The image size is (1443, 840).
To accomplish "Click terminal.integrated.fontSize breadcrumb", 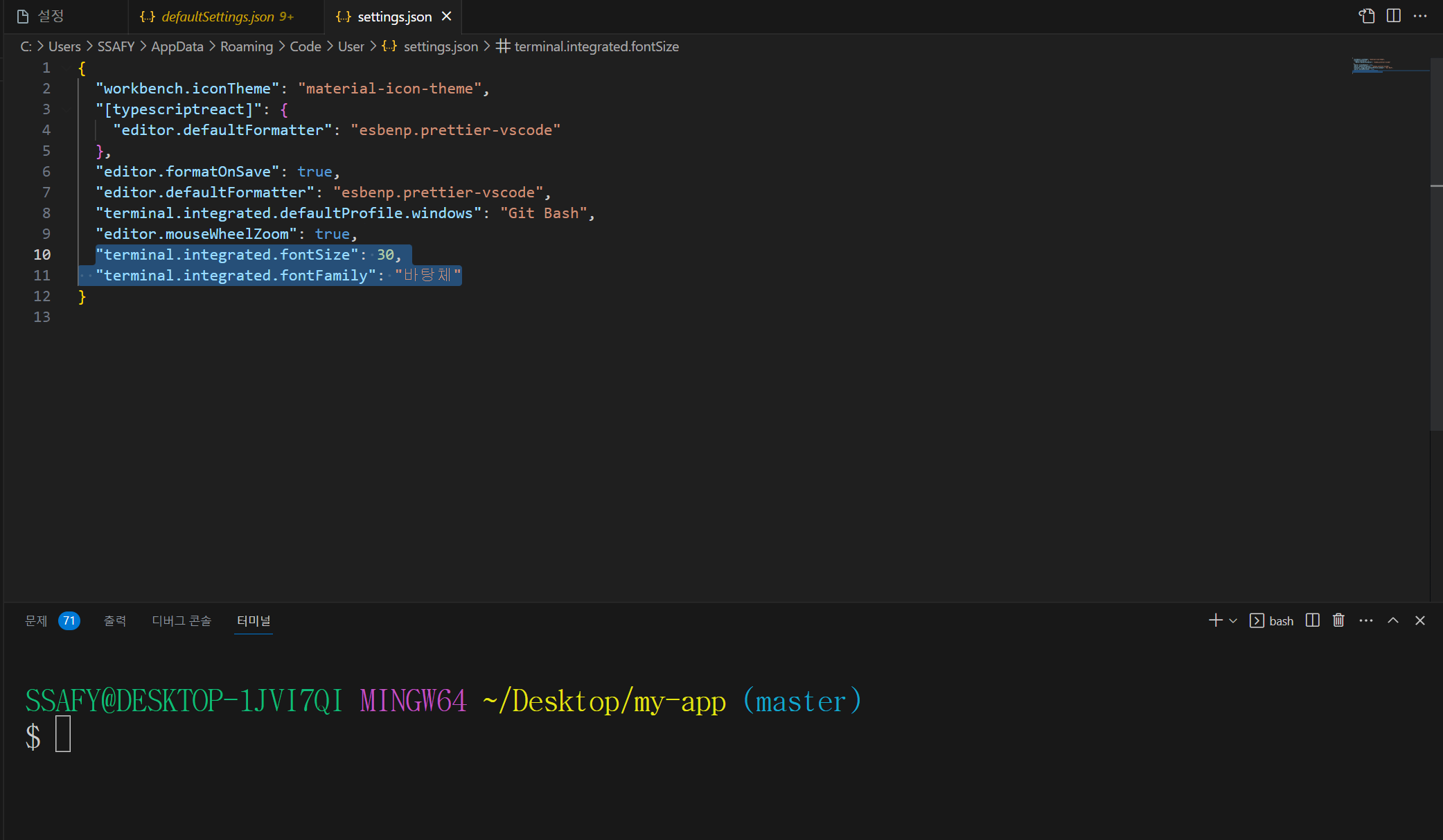I will 596,46.
